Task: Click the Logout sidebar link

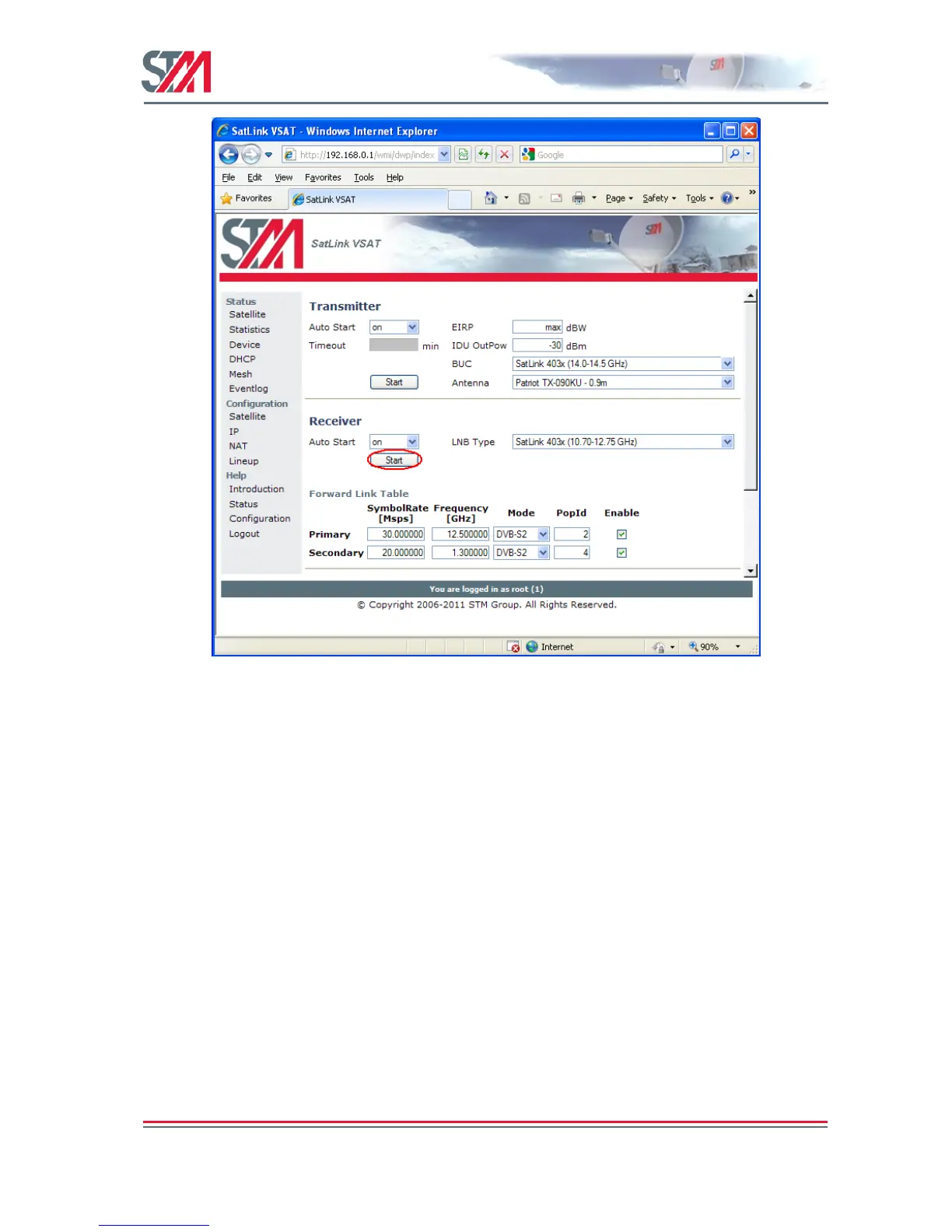Action: (244, 534)
